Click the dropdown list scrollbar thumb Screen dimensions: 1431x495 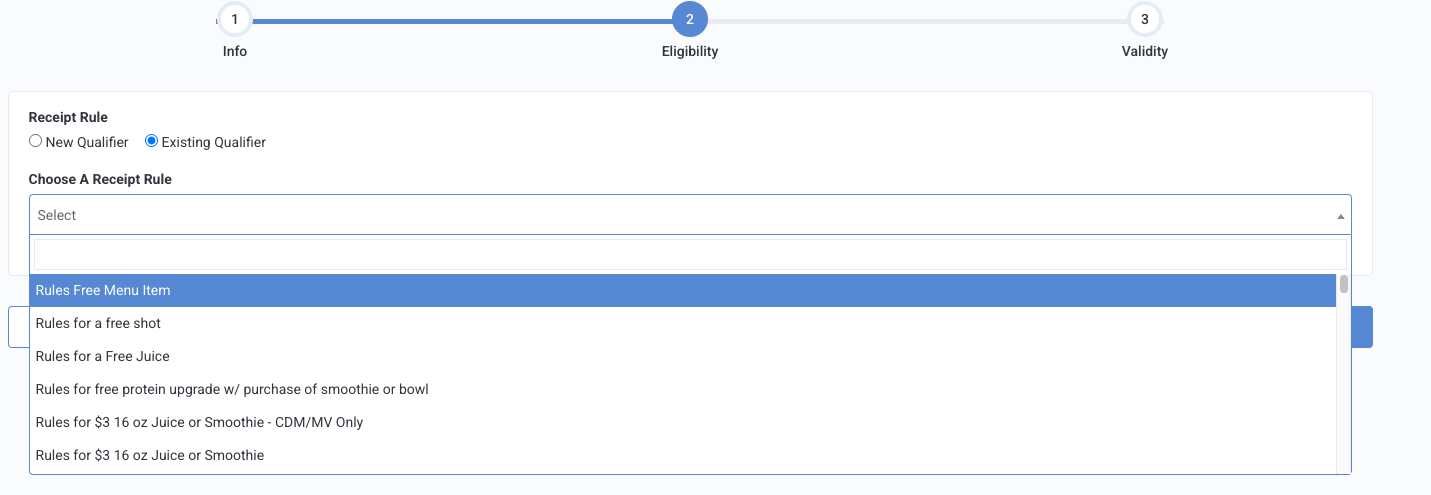[x=1344, y=284]
